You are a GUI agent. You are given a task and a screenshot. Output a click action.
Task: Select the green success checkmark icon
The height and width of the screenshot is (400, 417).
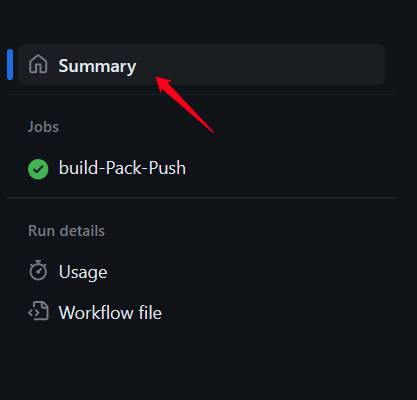click(x=38, y=169)
